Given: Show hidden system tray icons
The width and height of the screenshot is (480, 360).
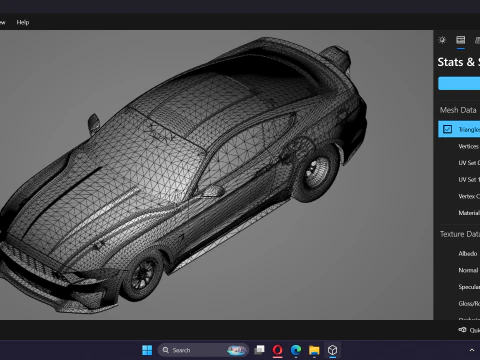Looking at the screenshot, I should 472,350.
